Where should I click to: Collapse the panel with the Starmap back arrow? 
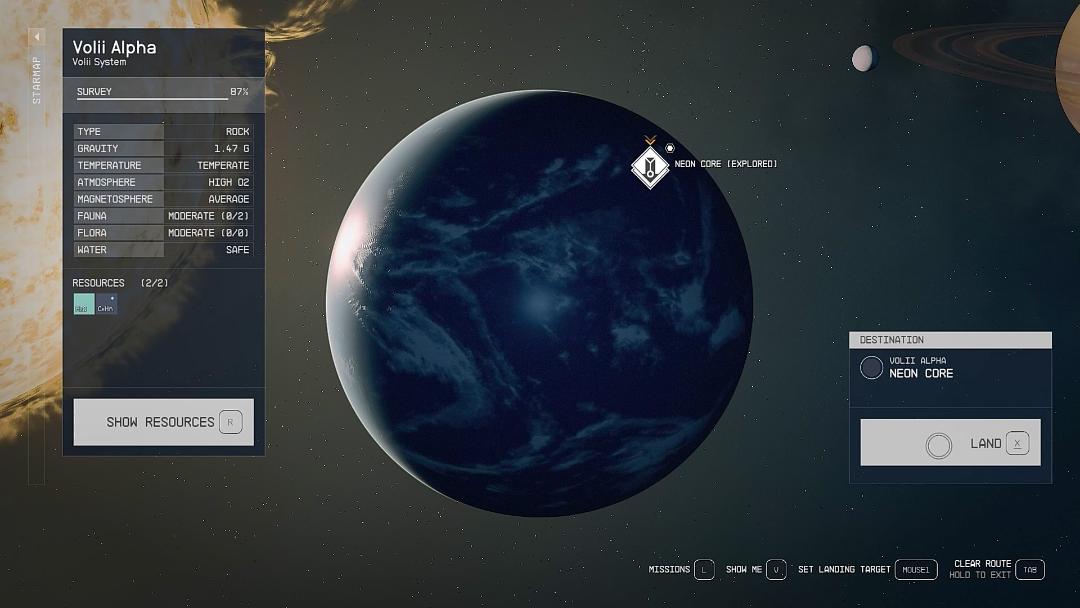tap(37, 36)
